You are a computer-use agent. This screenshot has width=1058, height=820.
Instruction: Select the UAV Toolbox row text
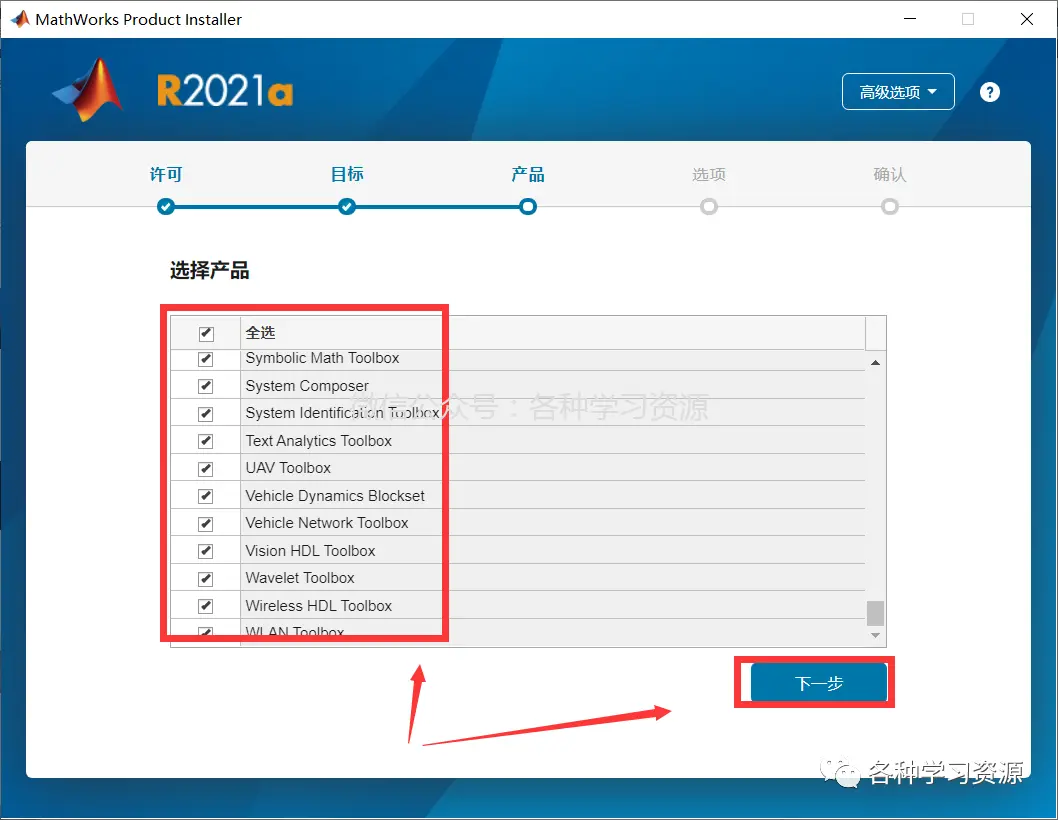(288, 468)
